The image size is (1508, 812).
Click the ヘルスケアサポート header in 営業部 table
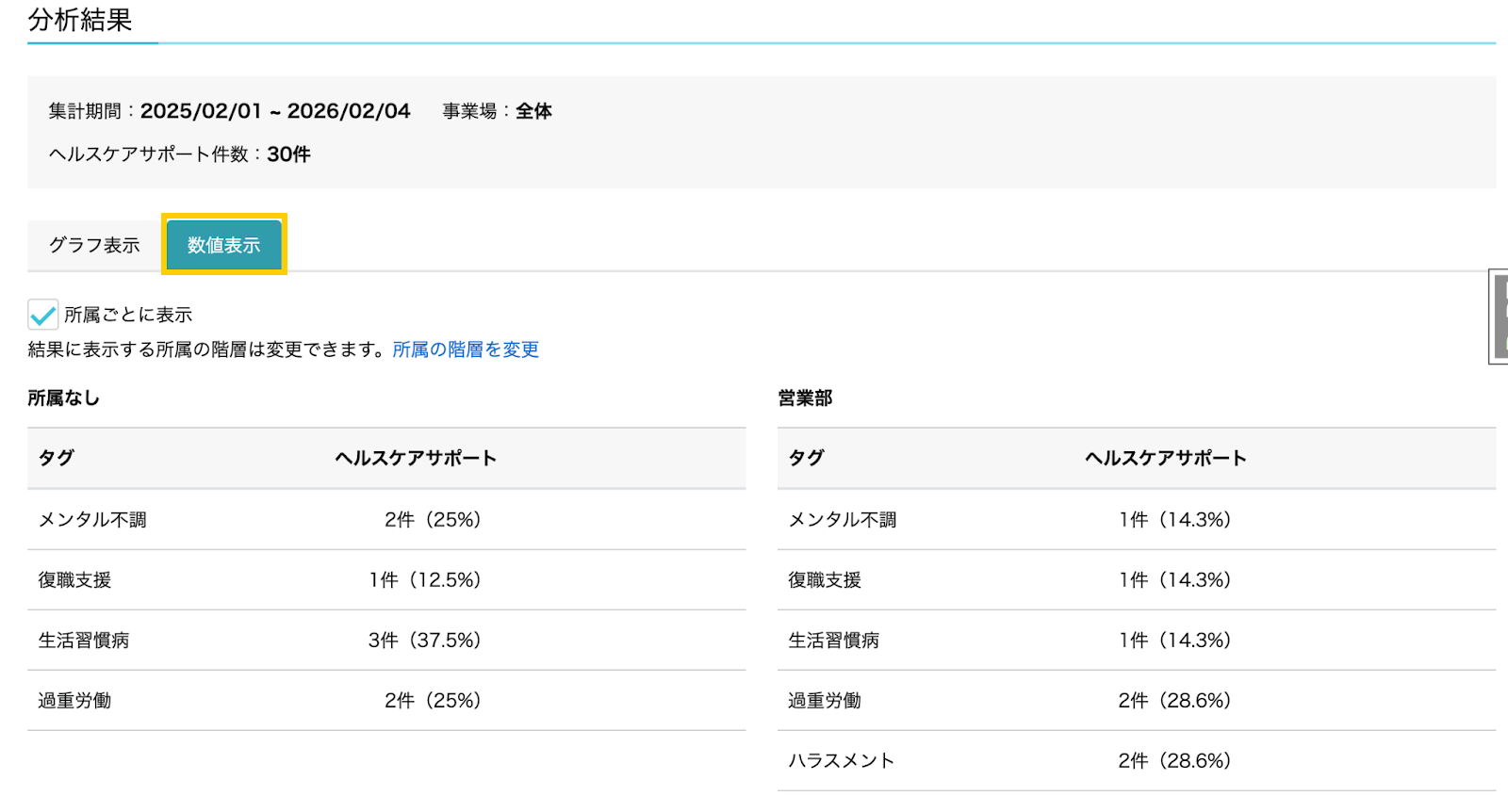click(1166, 458)
